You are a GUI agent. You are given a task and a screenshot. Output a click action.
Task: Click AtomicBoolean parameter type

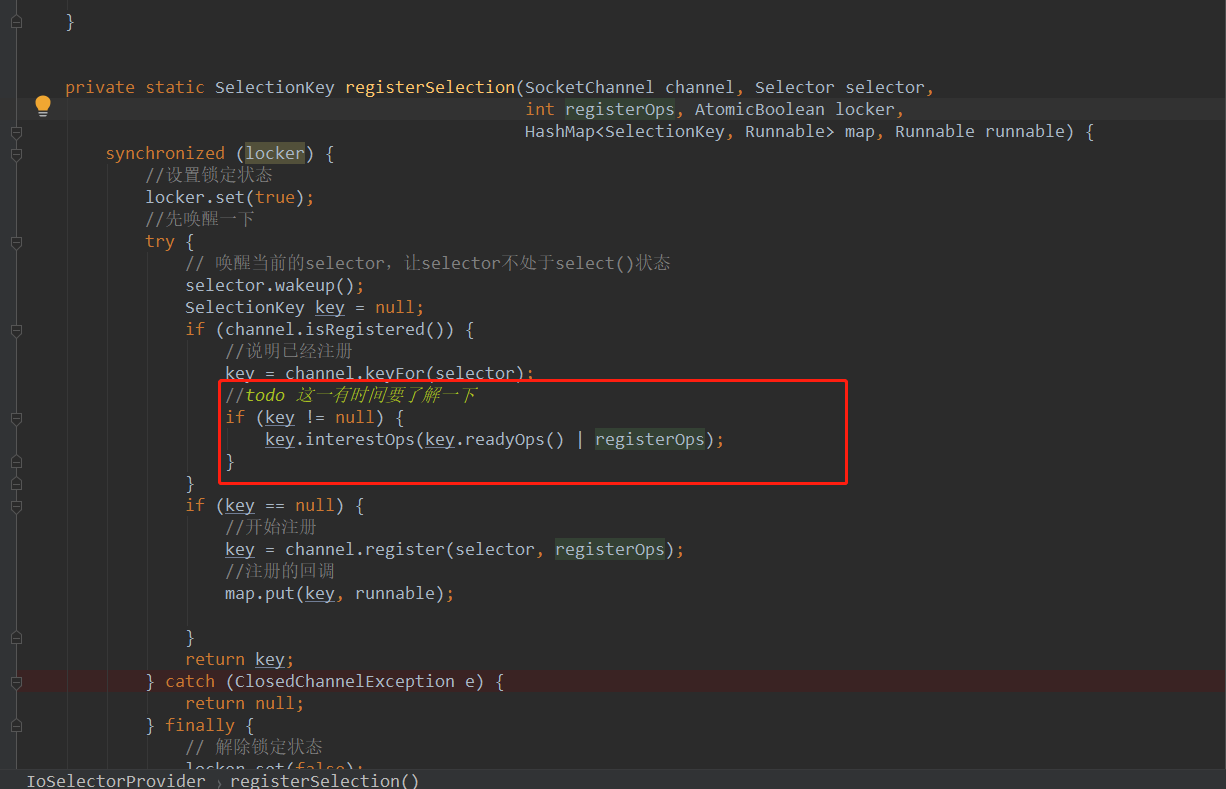point(760,110)
